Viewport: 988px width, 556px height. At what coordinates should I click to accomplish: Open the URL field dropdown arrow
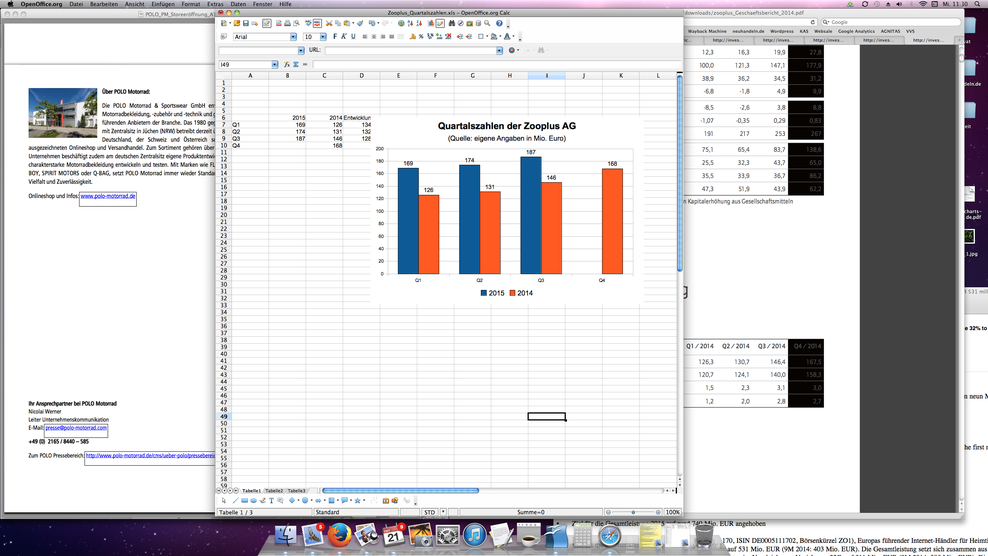click(500, 50)
